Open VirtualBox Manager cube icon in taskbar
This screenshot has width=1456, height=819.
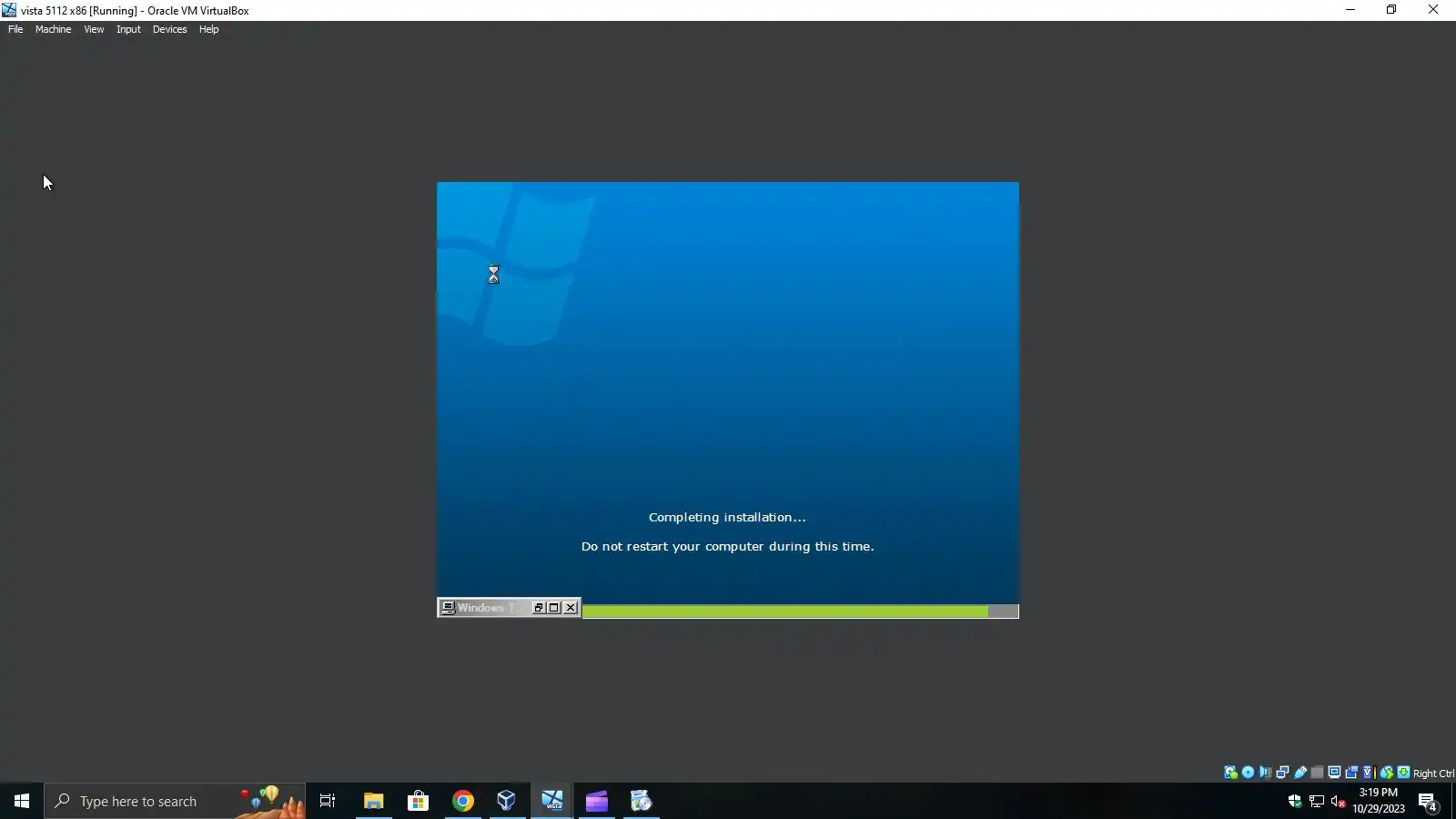pos(507,801)
